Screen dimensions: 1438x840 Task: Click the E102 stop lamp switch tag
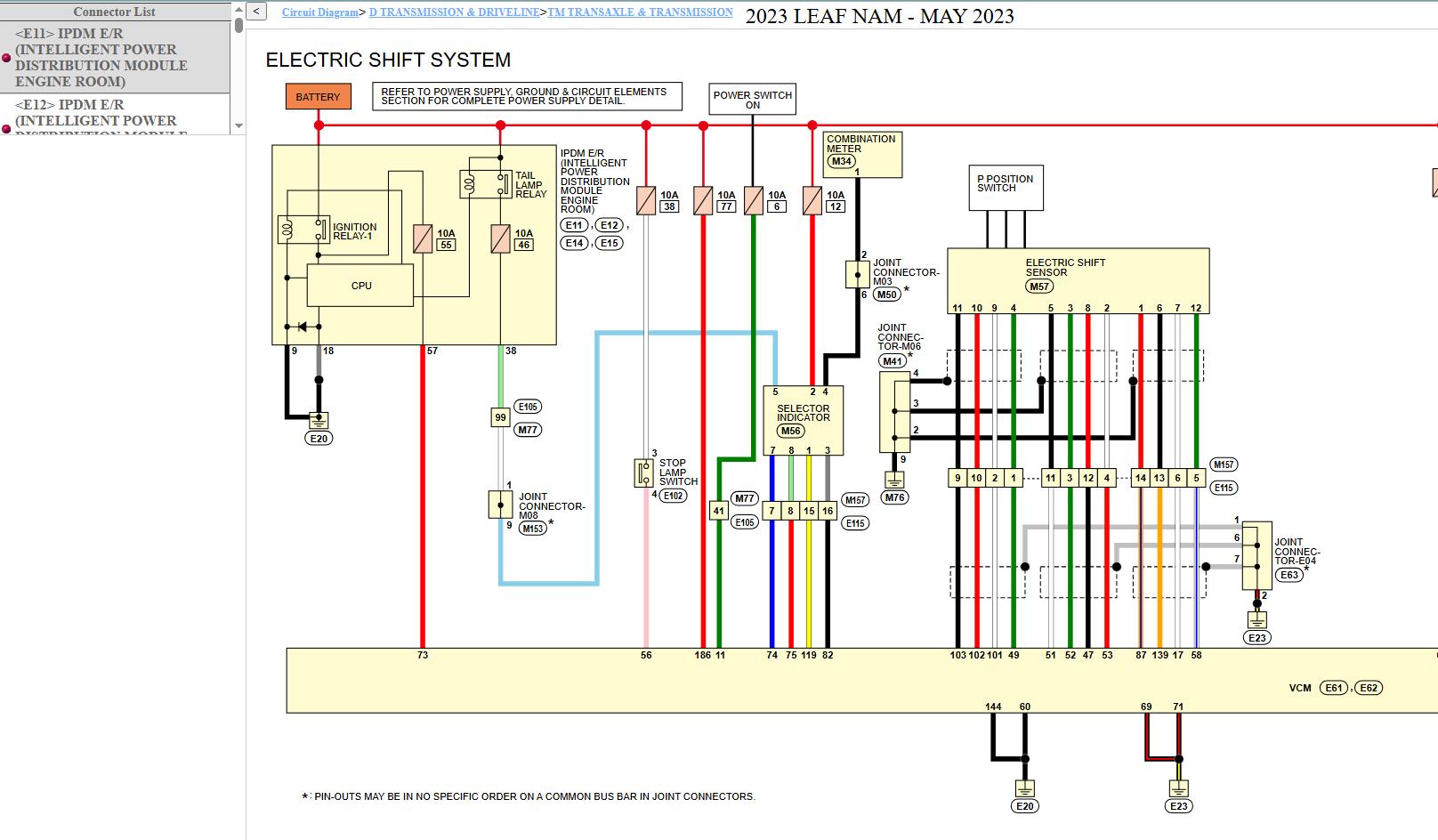[673, 496]
